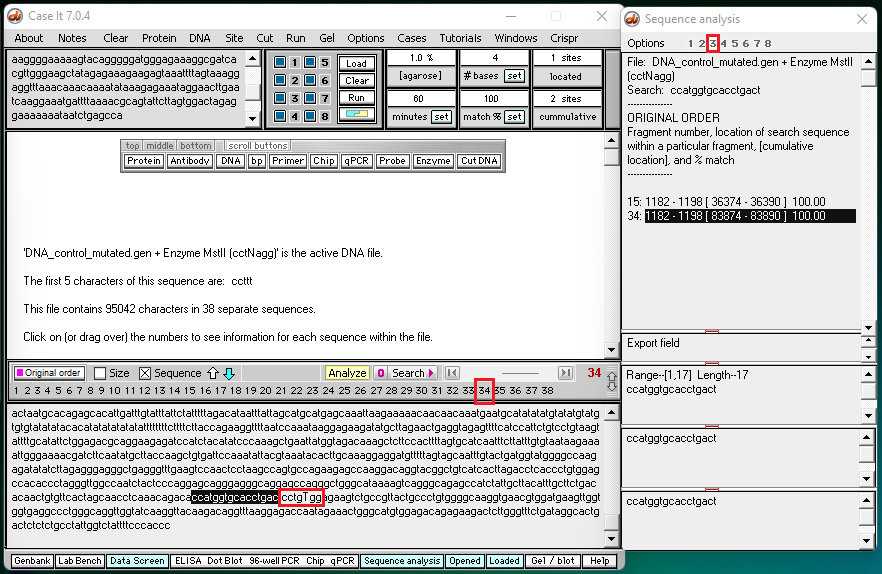Click the white up arrow beside Sequence
Image resolution: width=882 pixels, height=574 pixels.
213,373
